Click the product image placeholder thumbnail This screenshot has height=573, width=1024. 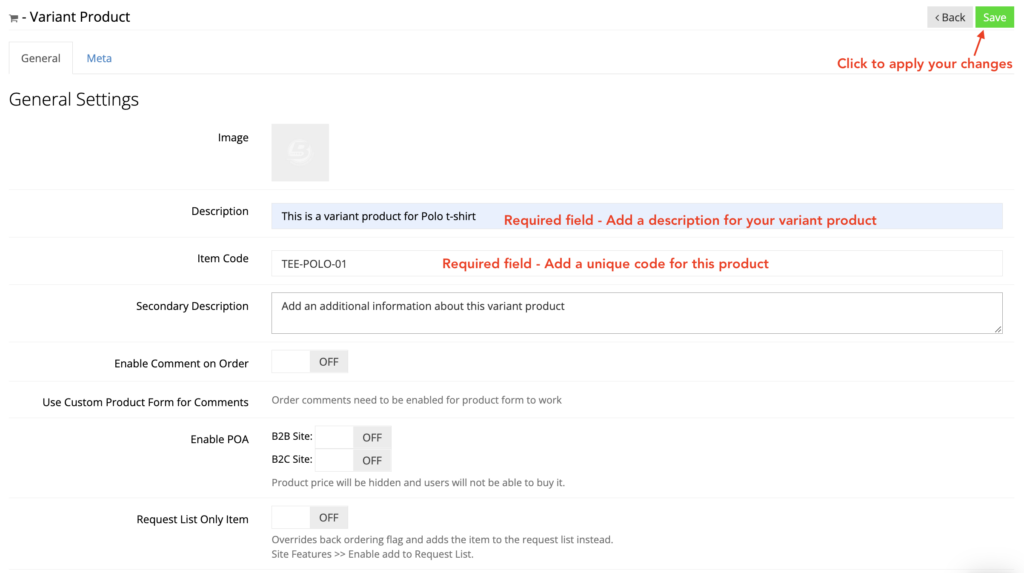(300, 152)
